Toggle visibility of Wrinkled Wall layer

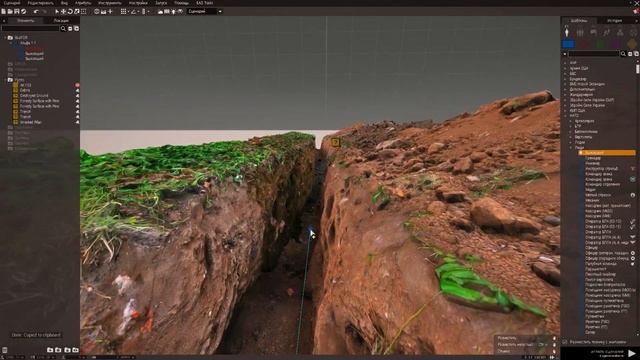click(x=77, y=122)
